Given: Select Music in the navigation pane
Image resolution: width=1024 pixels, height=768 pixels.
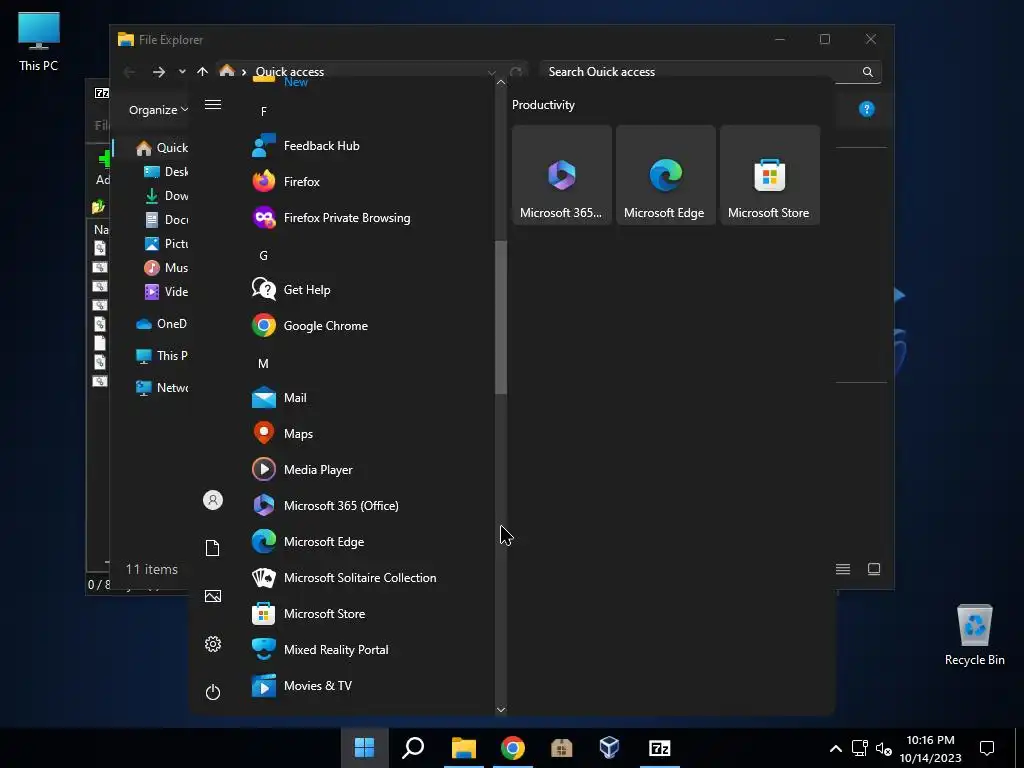Looking at the screenshot, I should [166, 268].
